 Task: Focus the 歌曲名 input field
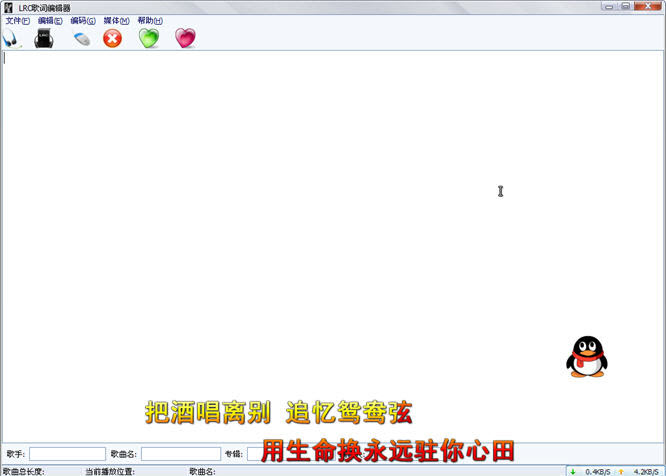[181, 454]
